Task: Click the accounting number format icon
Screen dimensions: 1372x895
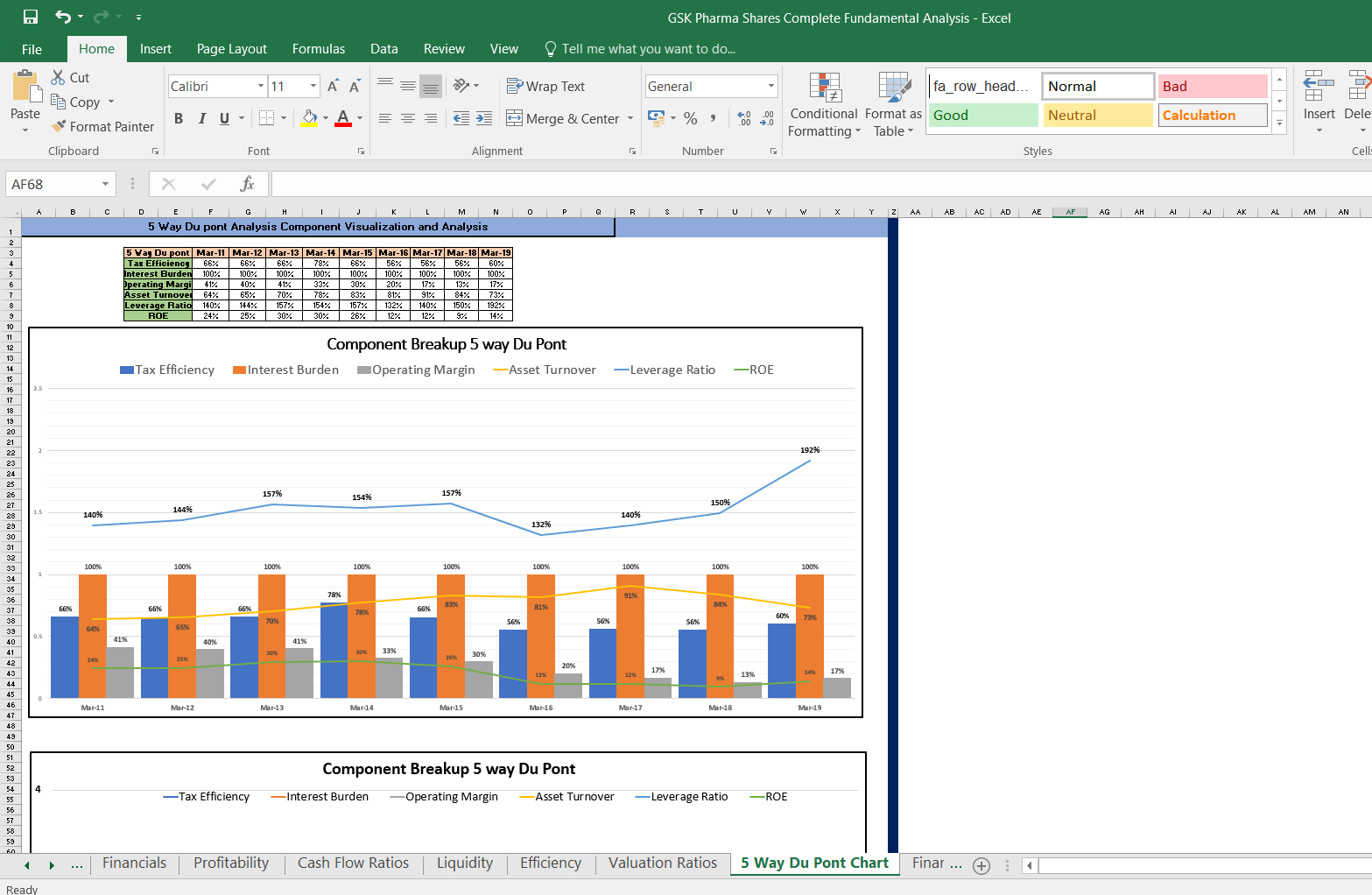Action: pyautogui.click(x=656, y=117)
